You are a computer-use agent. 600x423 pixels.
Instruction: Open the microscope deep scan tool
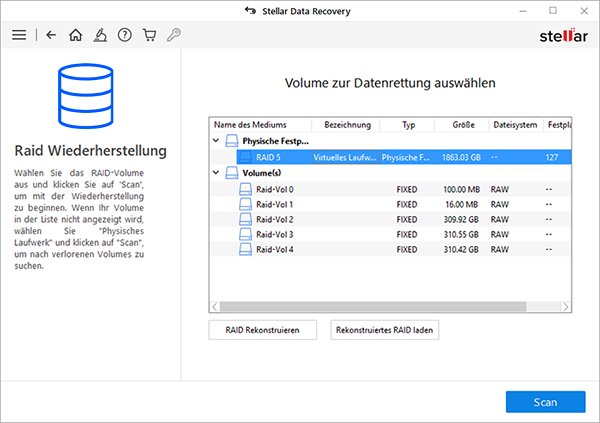100,35
